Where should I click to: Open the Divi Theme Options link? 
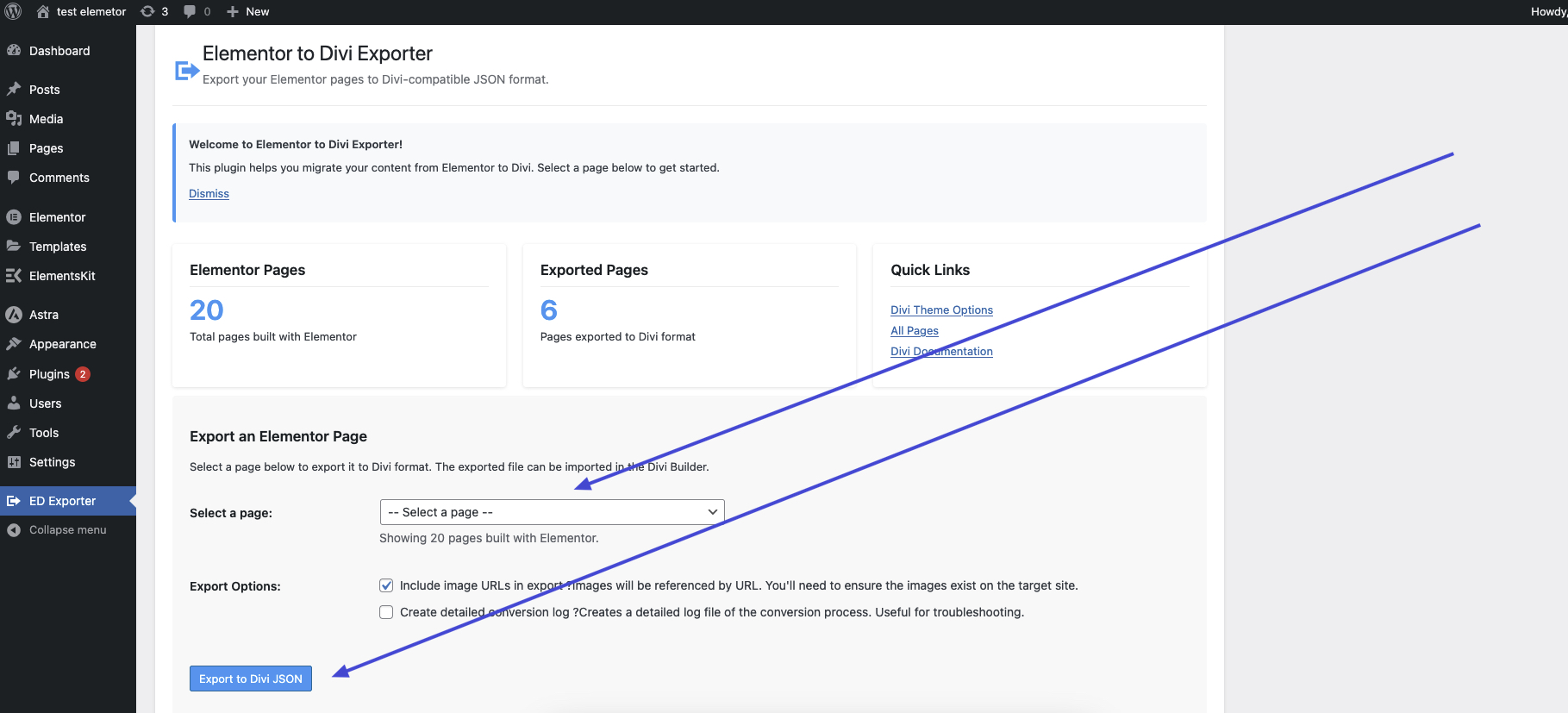pyautogui.click(x=941, y=310)
